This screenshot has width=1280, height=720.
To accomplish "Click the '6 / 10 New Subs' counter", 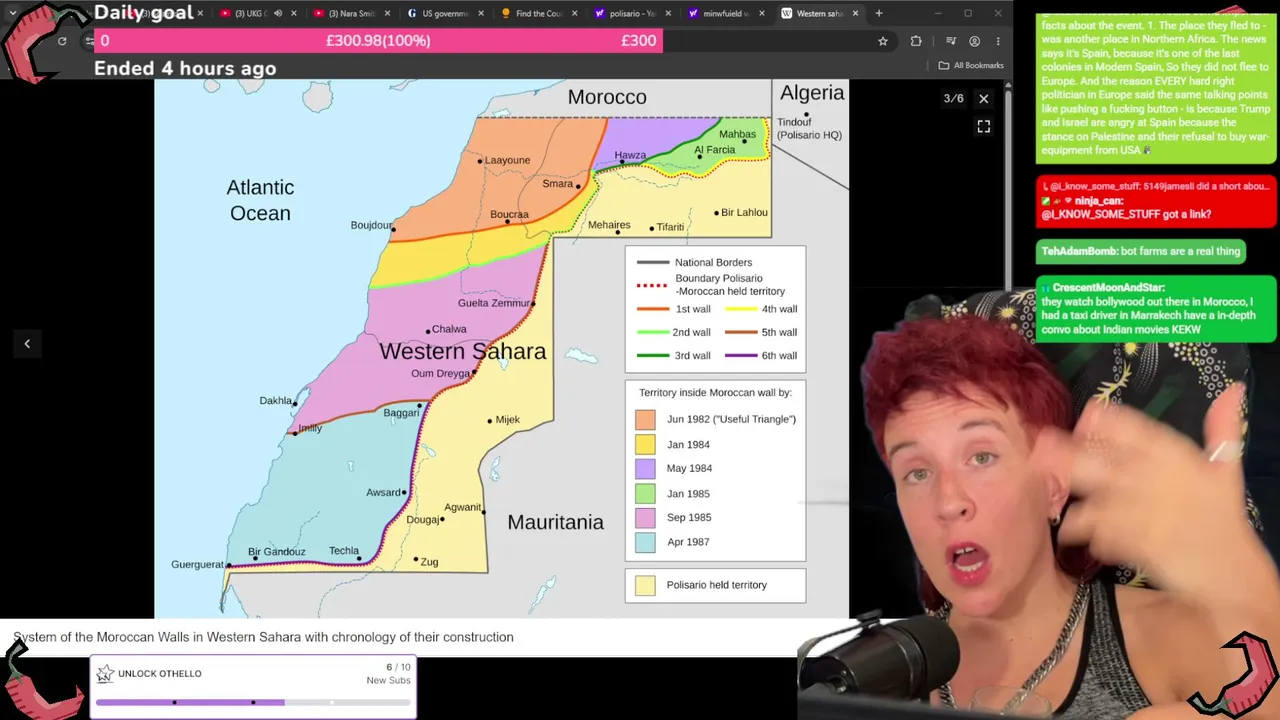I will (x=389, y=674).
